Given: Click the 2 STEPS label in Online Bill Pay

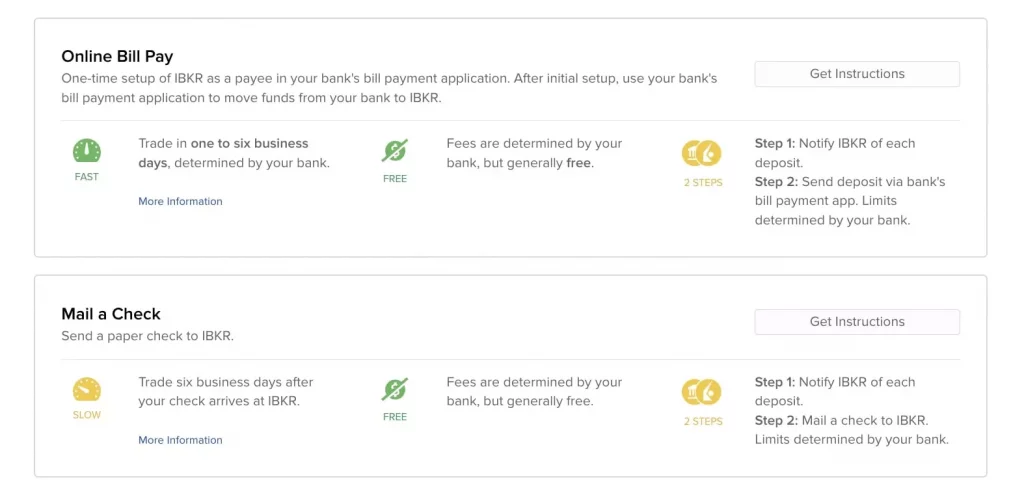Looking at the screenshot, I should pyautogui.click(x=702, y=183).
